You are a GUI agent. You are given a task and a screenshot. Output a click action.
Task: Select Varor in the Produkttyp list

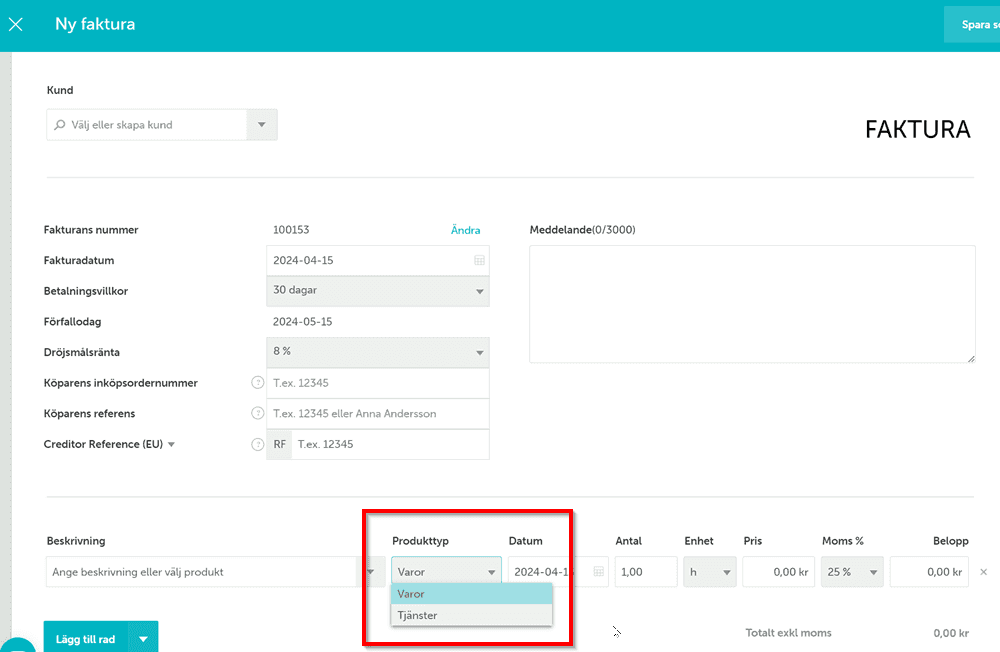click(x=471, y=594)
